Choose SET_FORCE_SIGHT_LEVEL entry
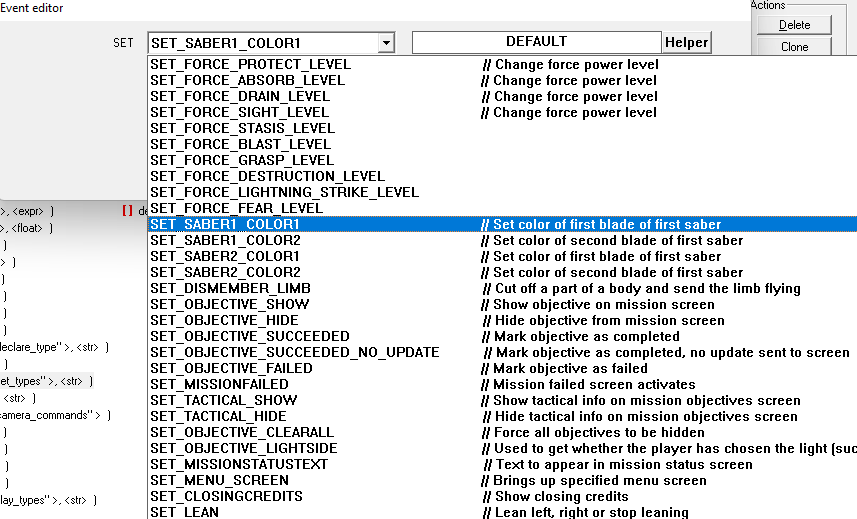Viewport: 857px width, 519px height. point(502,113)
